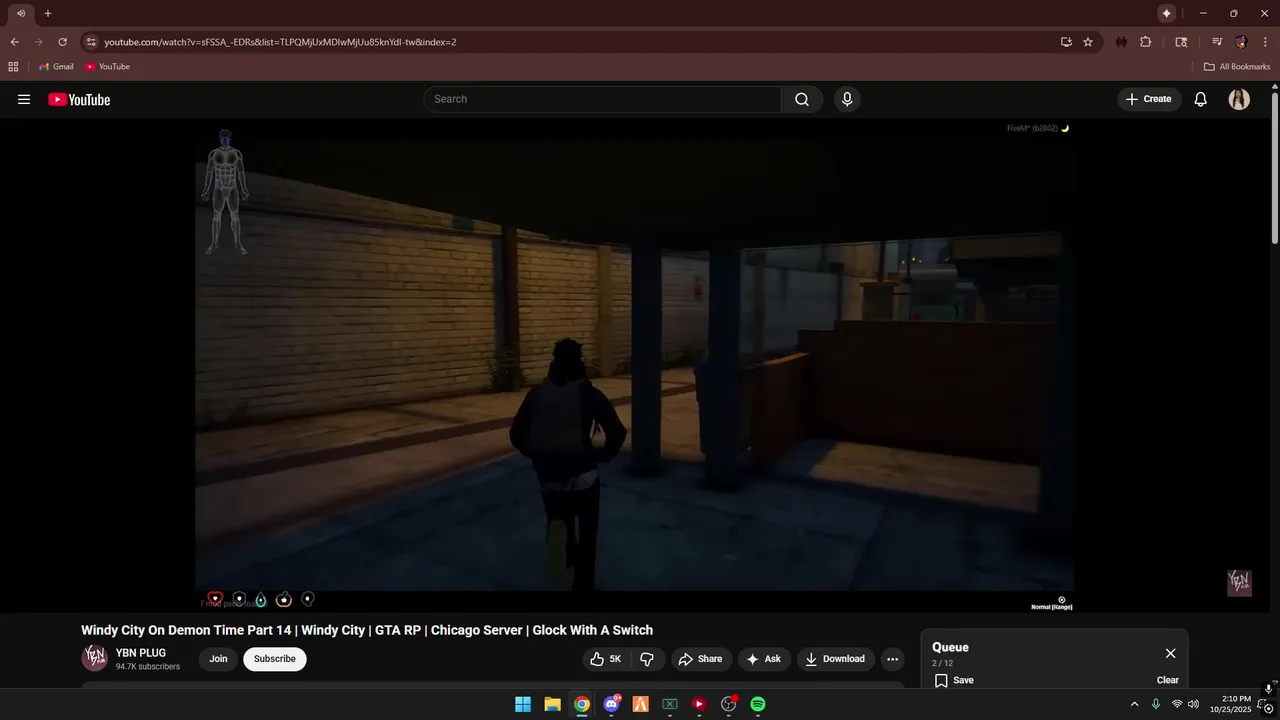The height and width of the screenshot is (720, 1280).
Task: Click the video player to pause
Action: pos(635,365)
